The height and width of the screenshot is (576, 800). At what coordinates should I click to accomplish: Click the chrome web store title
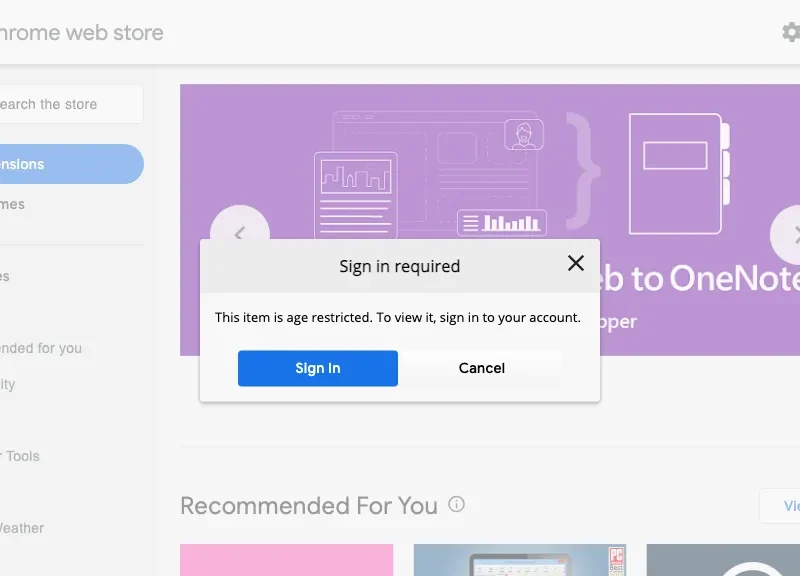coord(80,33)
